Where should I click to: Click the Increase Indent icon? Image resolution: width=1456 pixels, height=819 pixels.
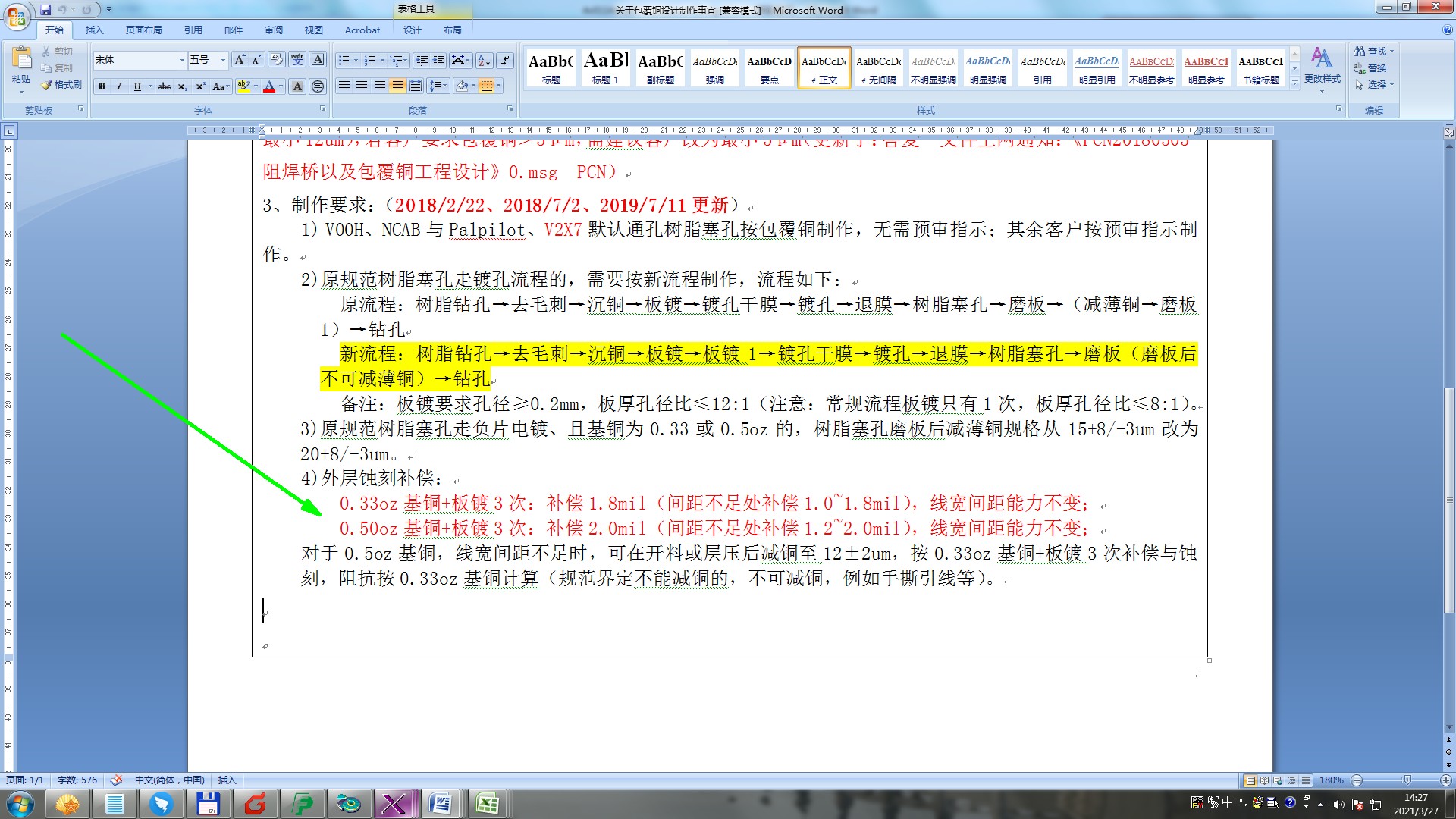439,60
